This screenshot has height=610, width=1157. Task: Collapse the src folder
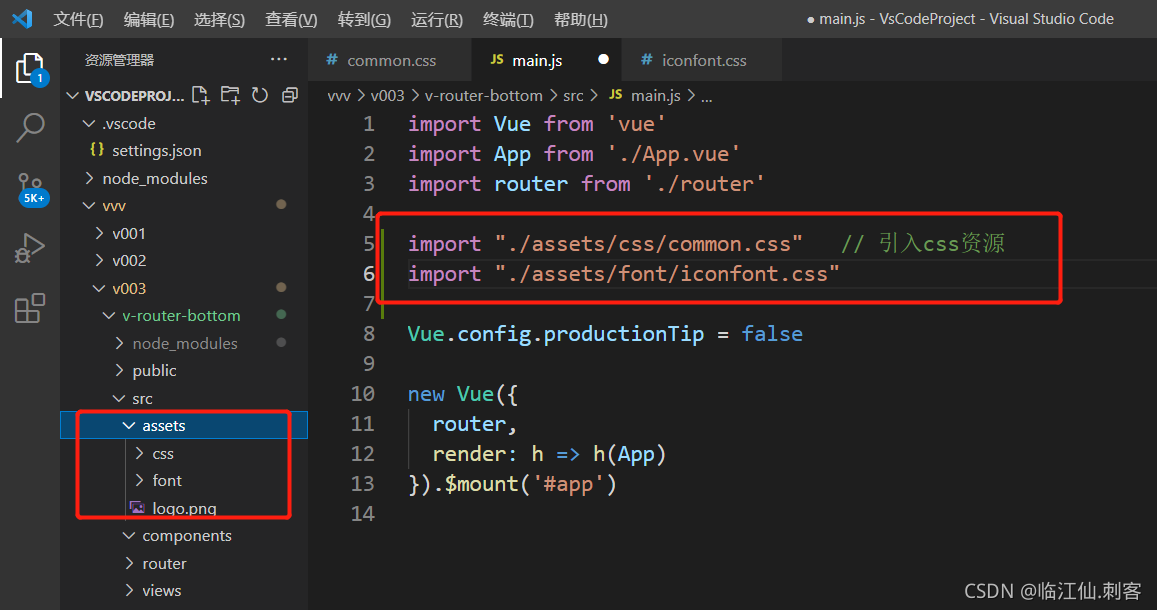(120, 398)
